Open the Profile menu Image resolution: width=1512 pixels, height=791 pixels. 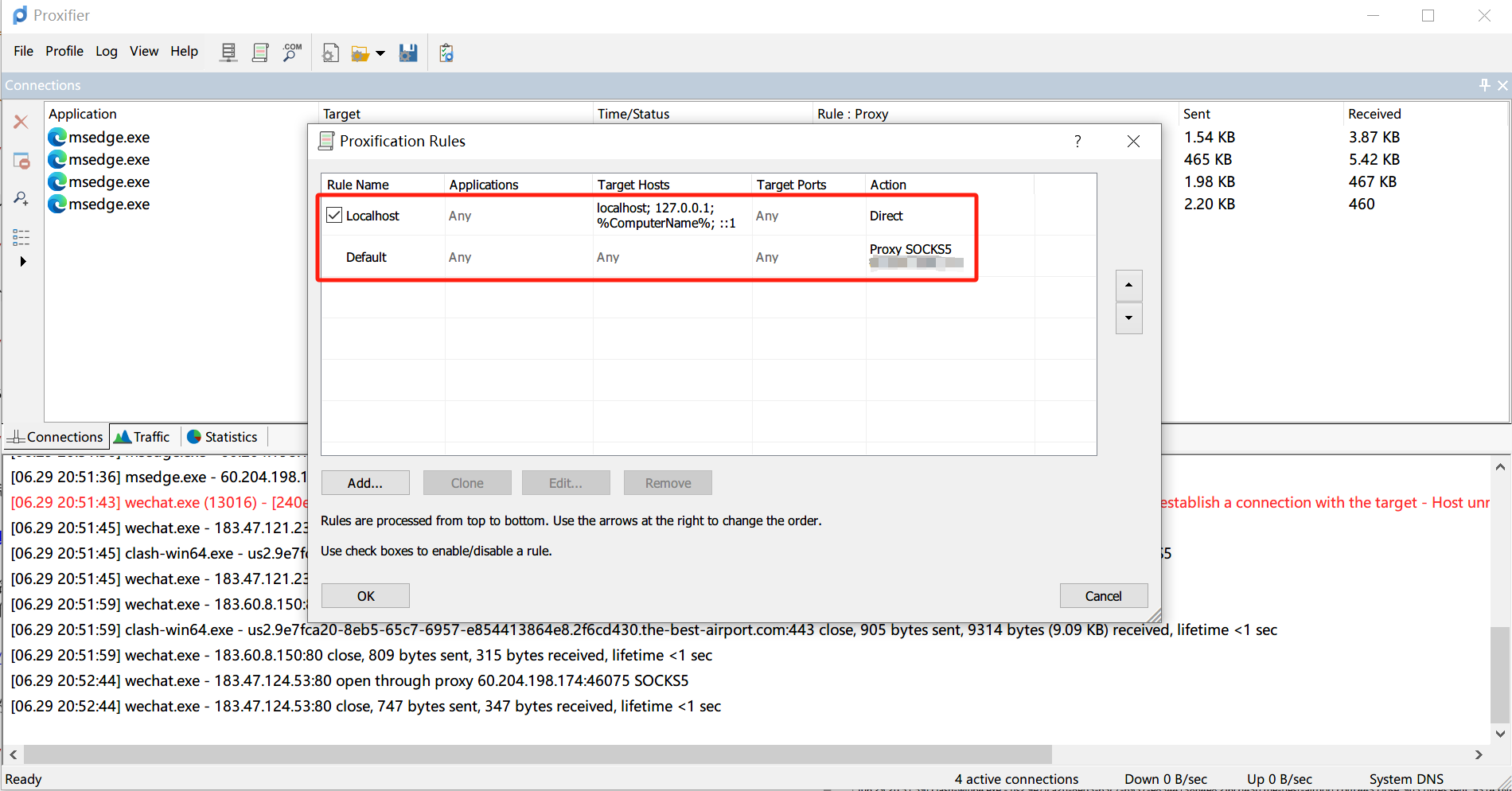(x=64, y=51)
